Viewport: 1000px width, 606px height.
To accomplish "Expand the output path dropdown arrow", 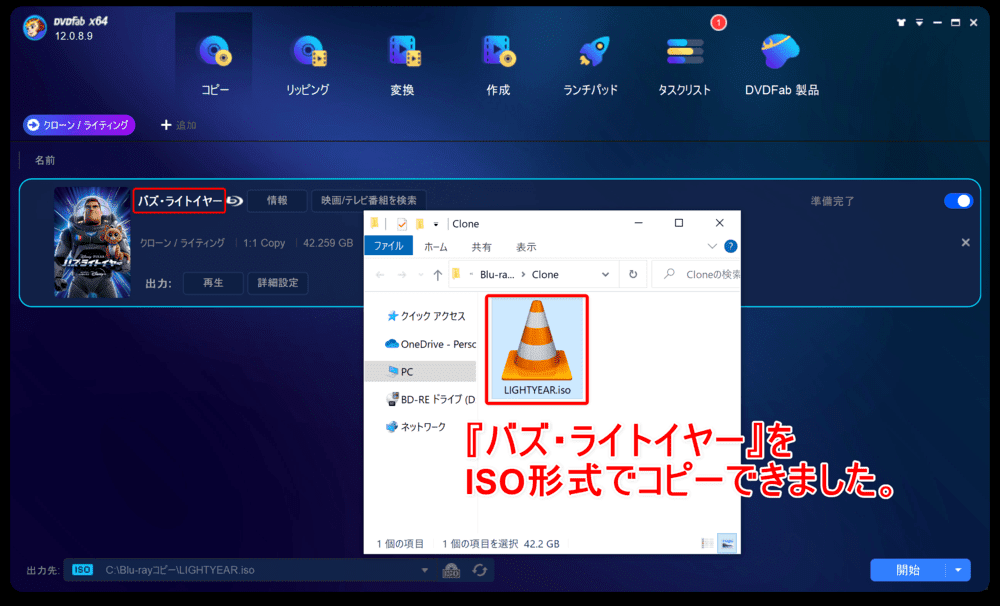I will pos(425,570).
